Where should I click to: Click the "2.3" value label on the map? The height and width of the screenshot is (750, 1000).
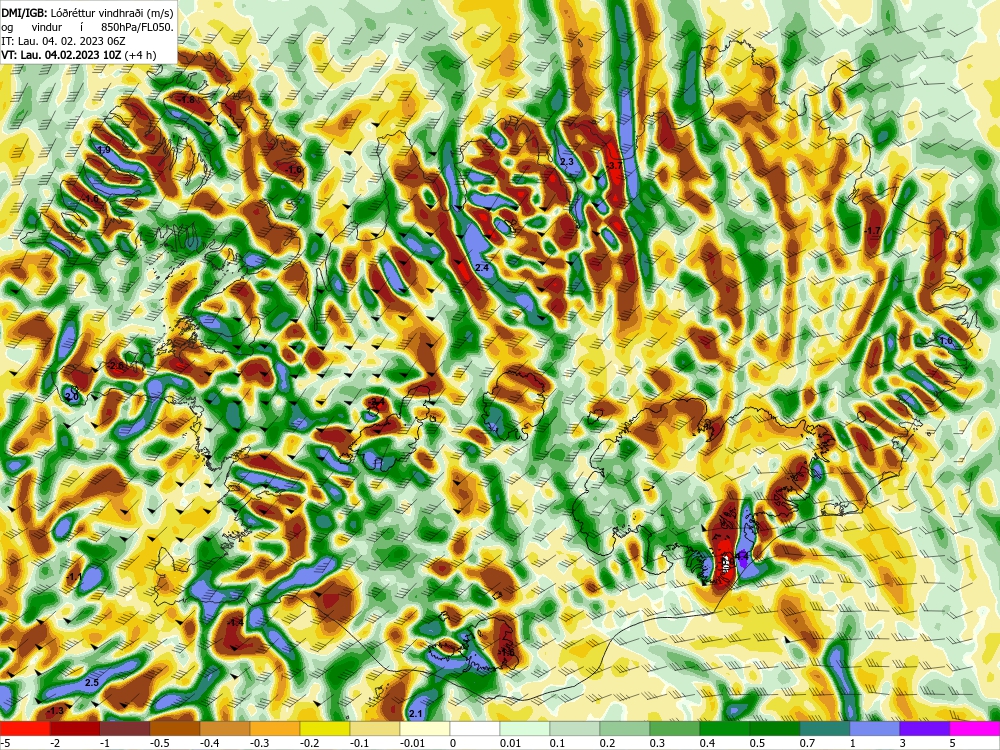pos(566,162)
